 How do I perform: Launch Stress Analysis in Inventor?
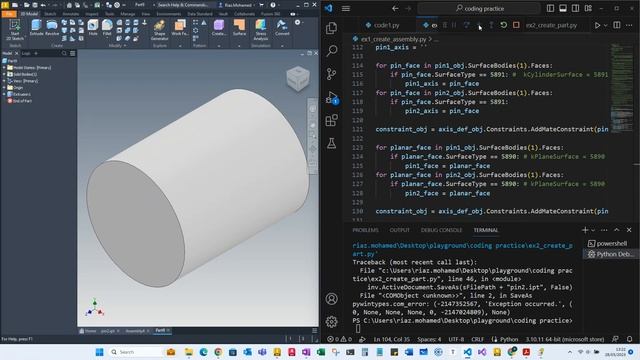tap(260, 30)
